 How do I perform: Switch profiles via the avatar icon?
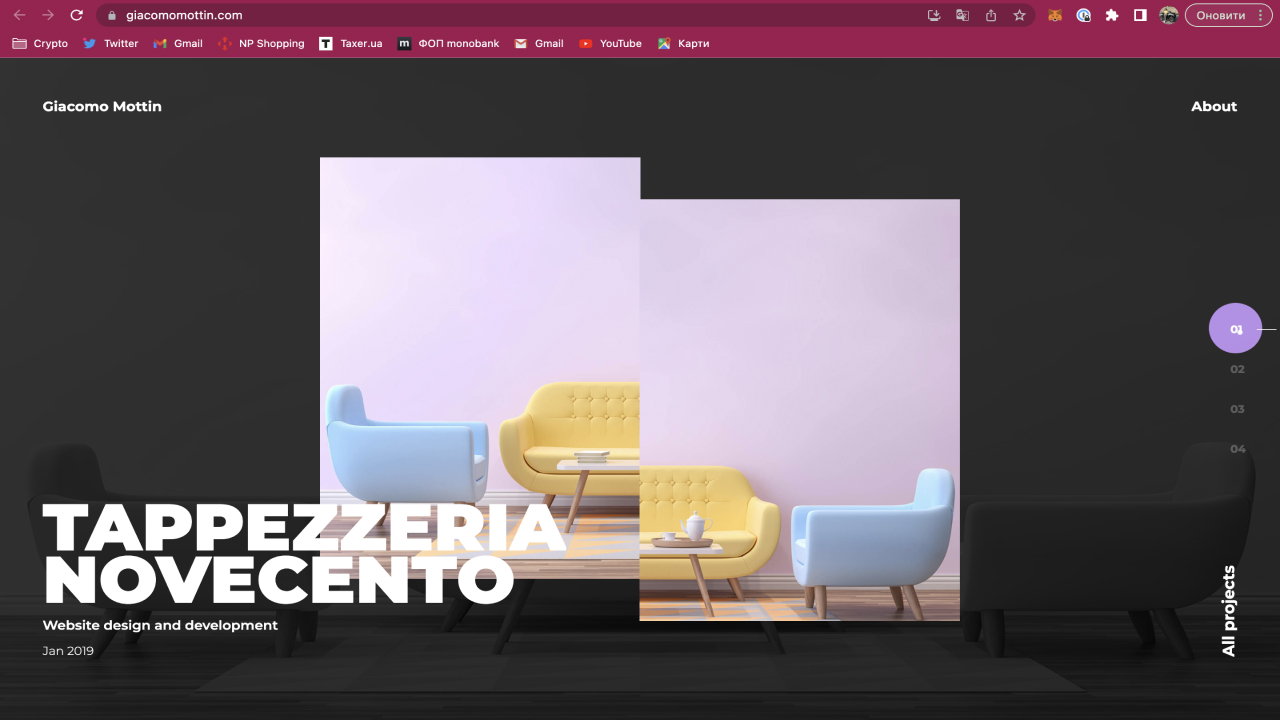pos(1168,15)
